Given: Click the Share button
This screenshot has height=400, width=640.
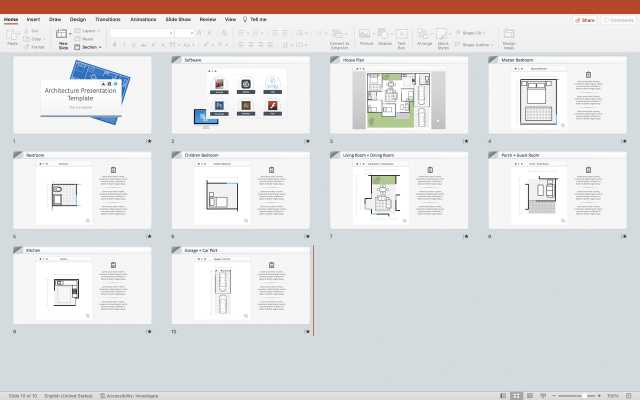Looking at the screenshot, I should click(585, 19).
